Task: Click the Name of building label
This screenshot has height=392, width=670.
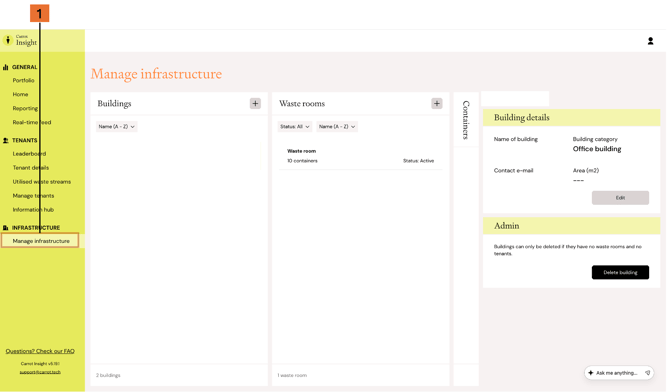Action: coord(516,139)
